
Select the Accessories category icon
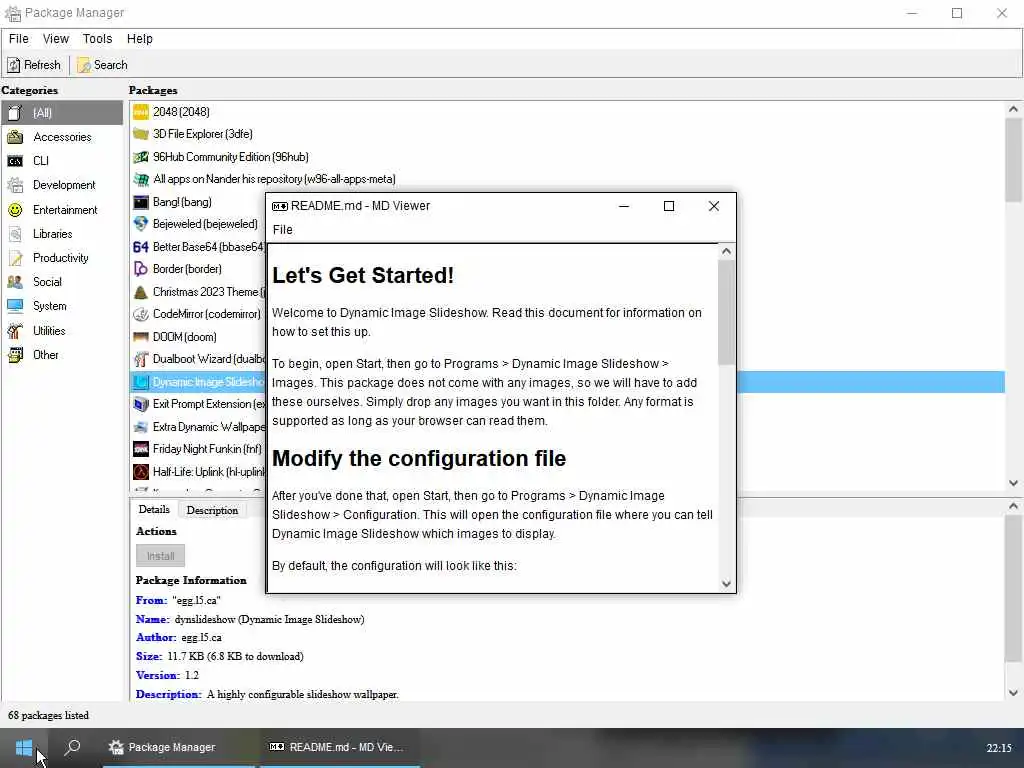pyautogui.click(x=15, y=137)
